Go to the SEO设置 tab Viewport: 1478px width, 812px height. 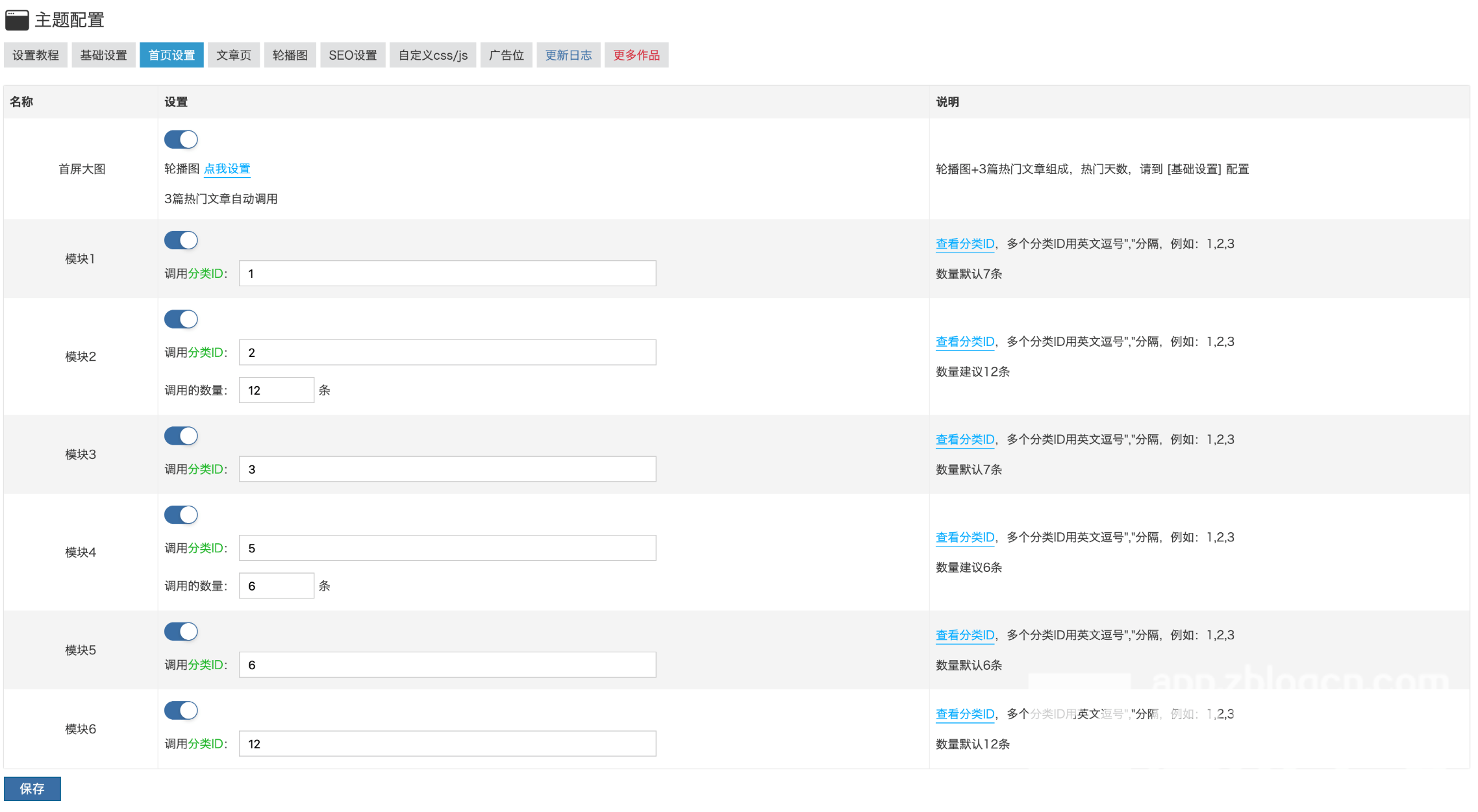click(353, 55)
